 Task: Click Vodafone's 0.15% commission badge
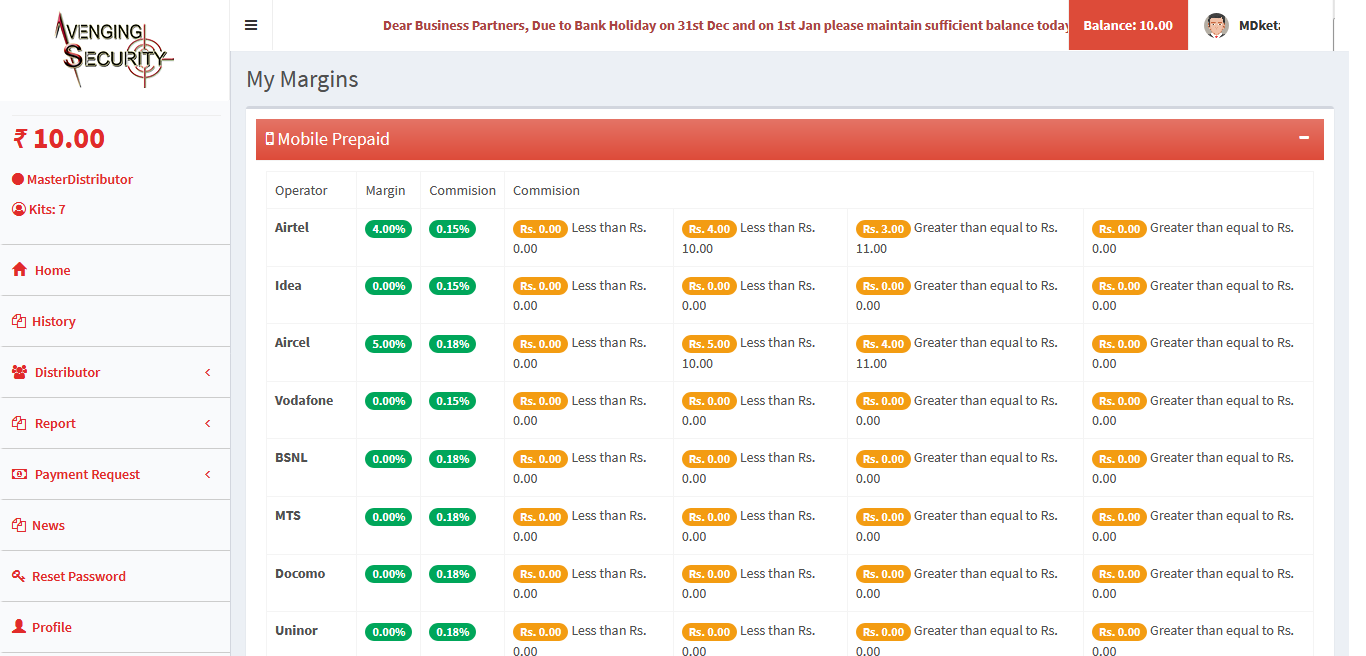pos(452,401)
